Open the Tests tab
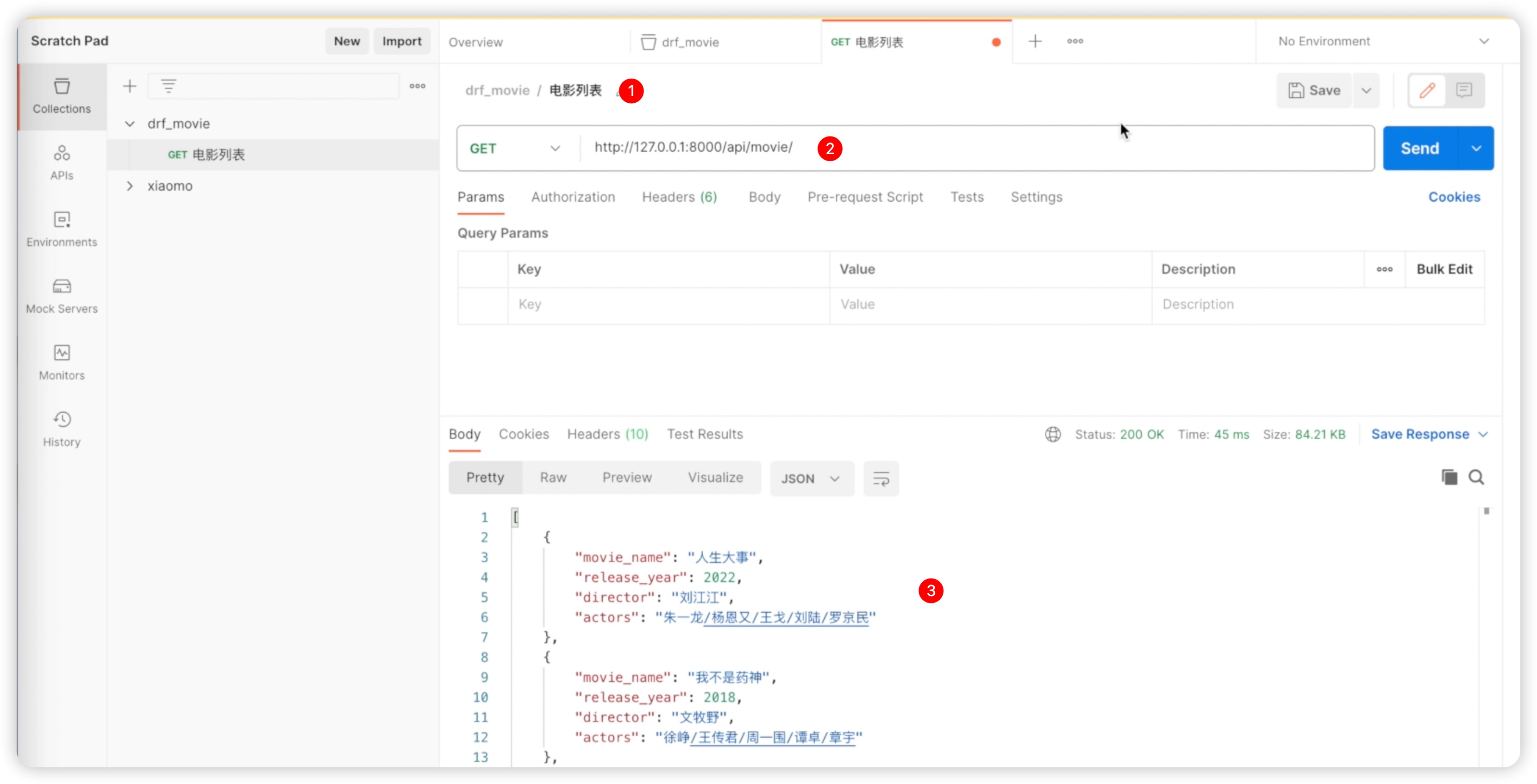Image resolution: width=1537 pixels, height=784 pixels. pyautogui.click(x=967, y=197)
